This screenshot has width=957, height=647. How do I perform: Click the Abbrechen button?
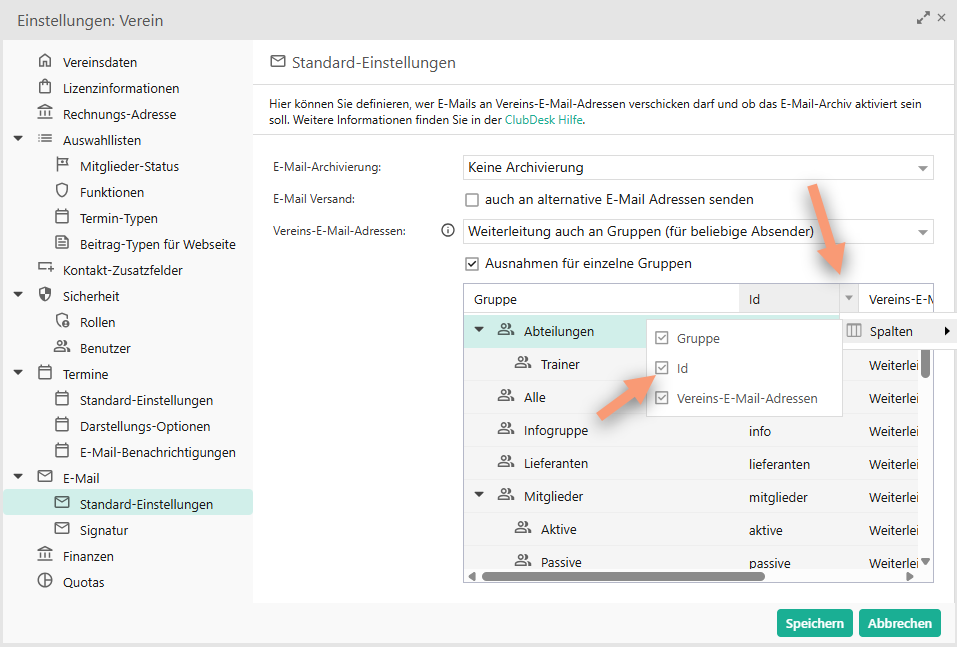pos(900,623)
